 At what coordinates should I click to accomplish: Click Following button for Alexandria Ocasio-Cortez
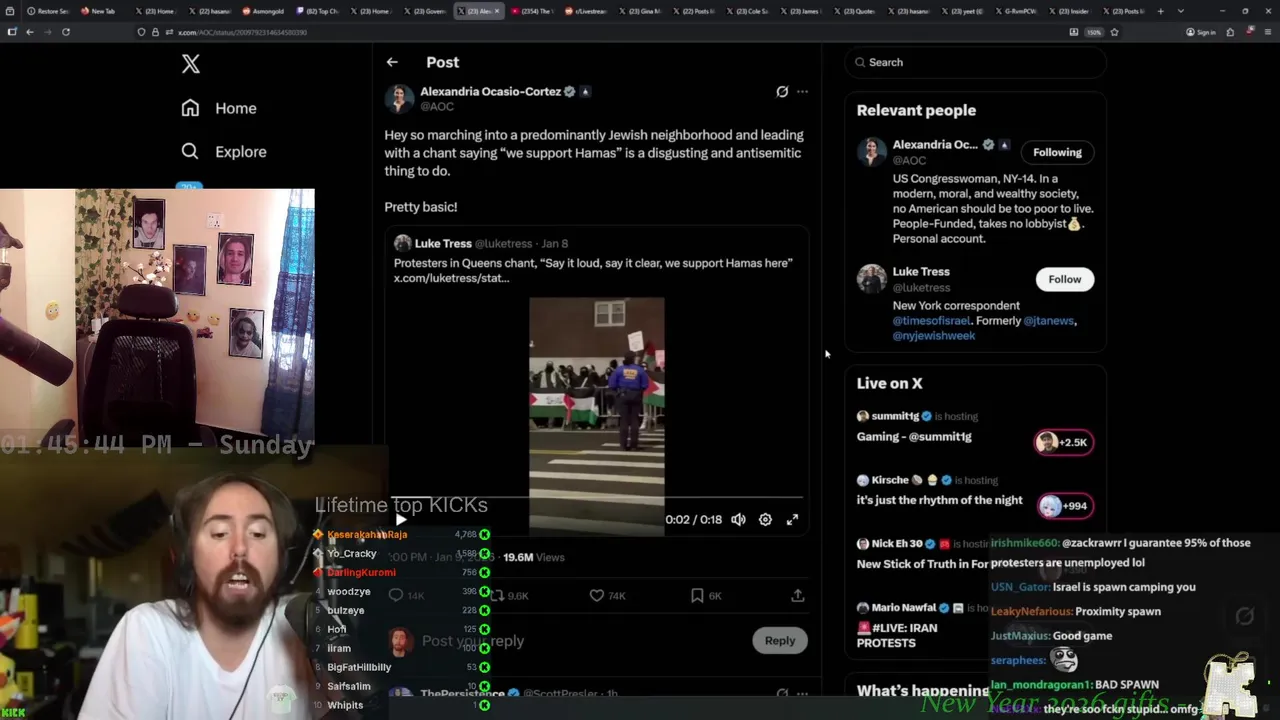coord(1057,152)
